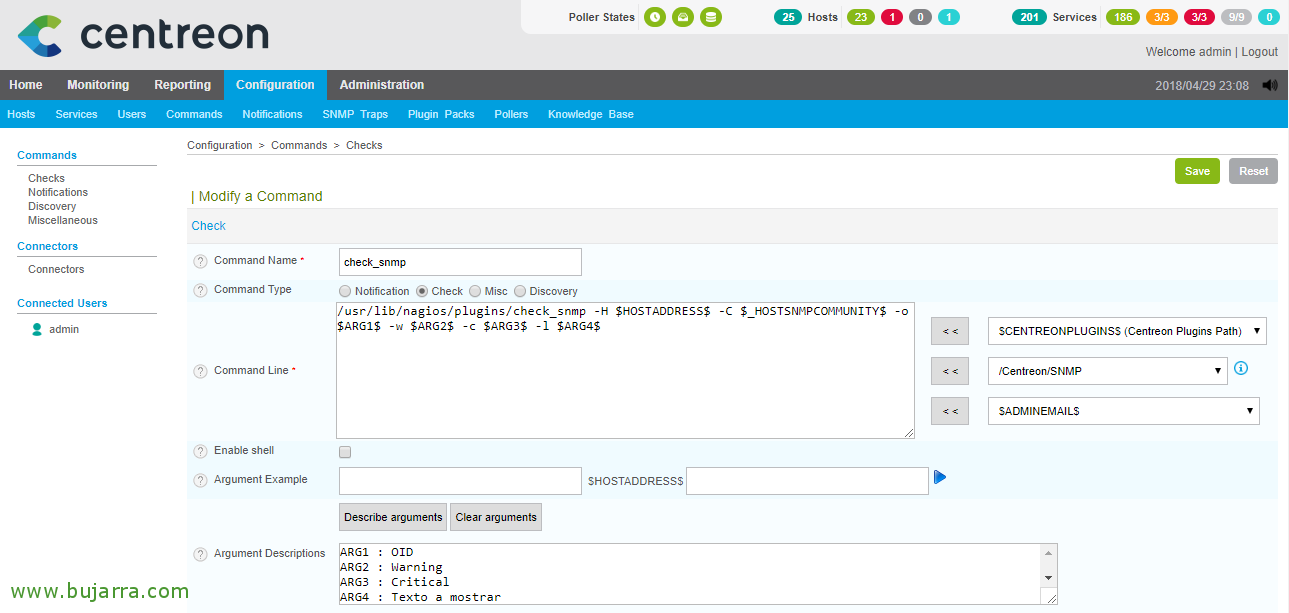Click the help icon beside Command Type
The width and height of the screenshot is (1289, 613).
click(200, 290)
